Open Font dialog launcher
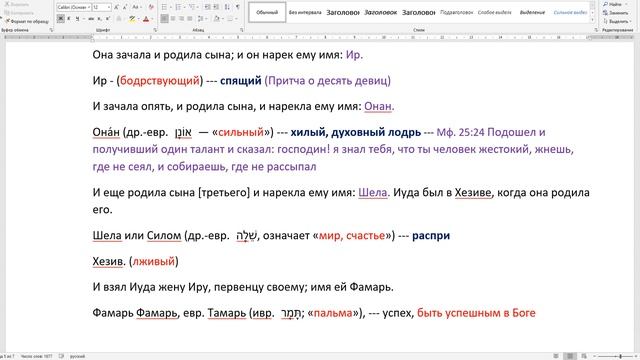Viewport: 640px width, 360px height. click(155, 30)
